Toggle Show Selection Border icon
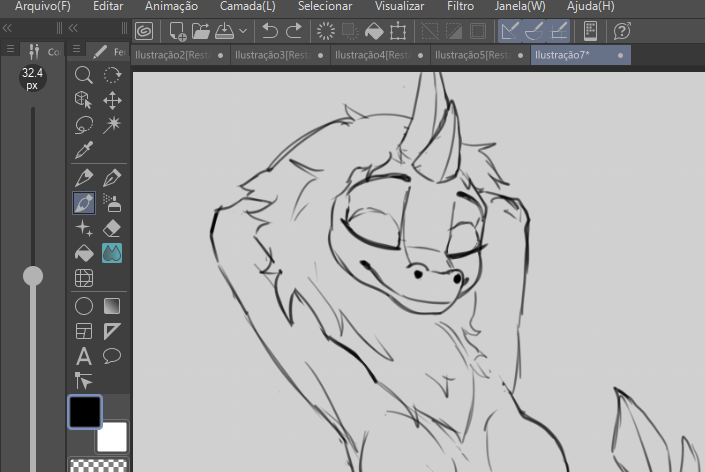The width and height of the screenshot is (705, 472). tap(477, 31)
